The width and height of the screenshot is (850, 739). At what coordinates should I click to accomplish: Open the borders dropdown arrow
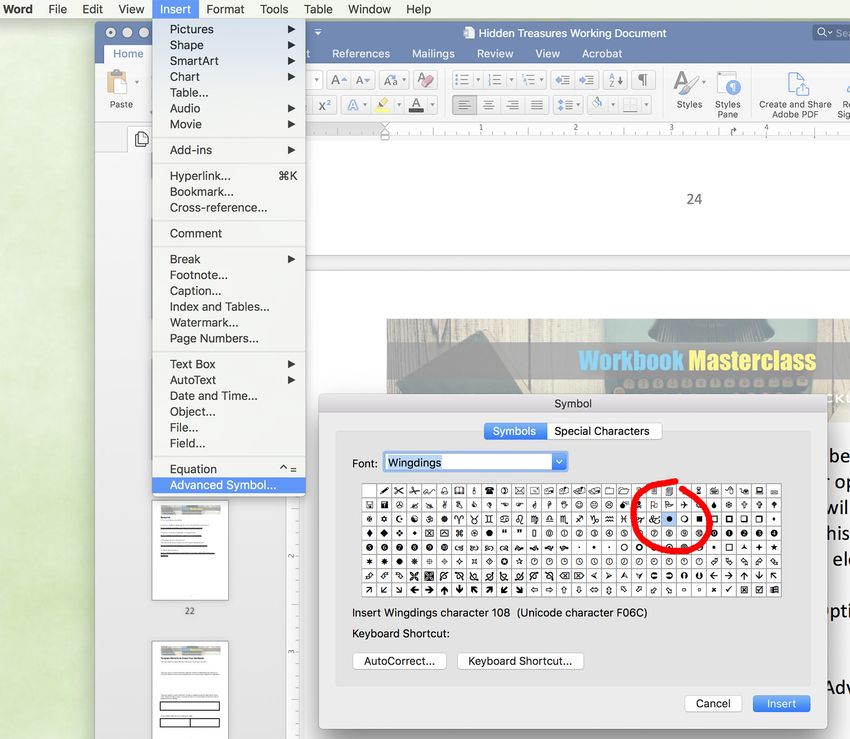(x=646, y=105)
